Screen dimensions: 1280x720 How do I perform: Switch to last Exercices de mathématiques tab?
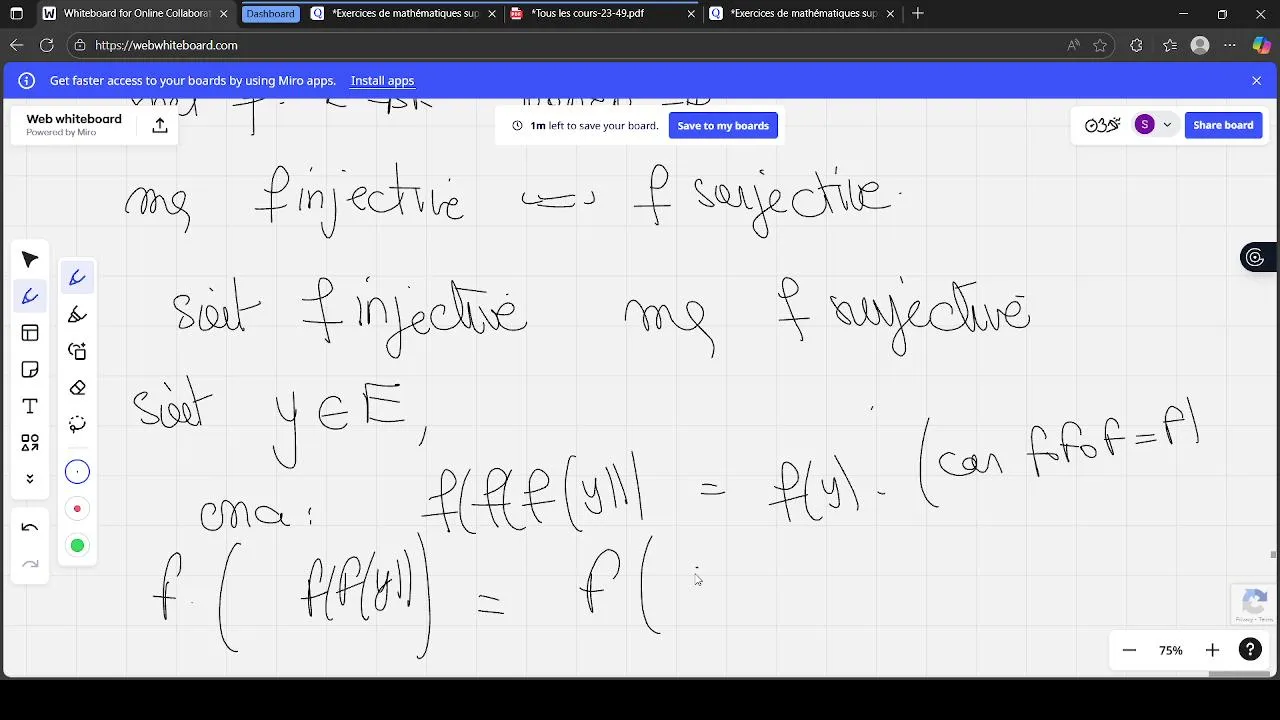[804, 14]
